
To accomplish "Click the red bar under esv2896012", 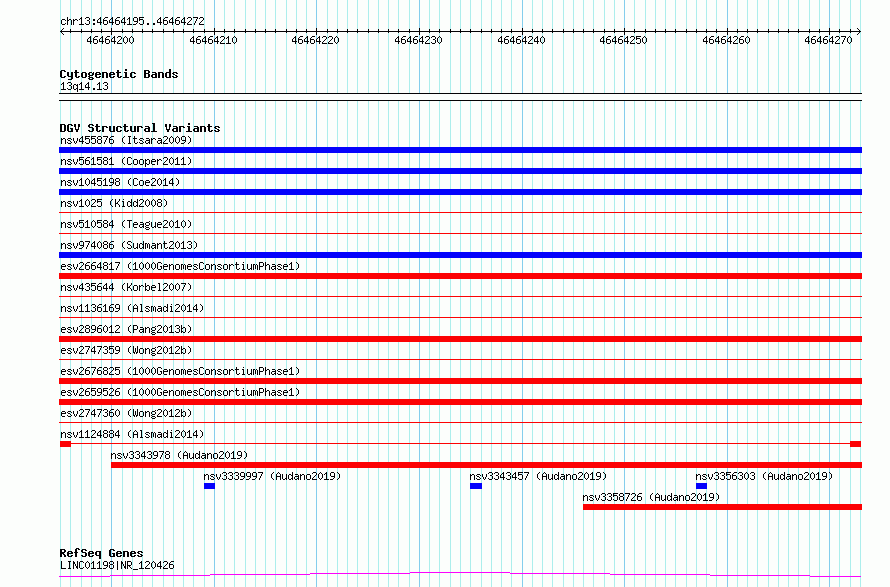I will pos(460,339).
